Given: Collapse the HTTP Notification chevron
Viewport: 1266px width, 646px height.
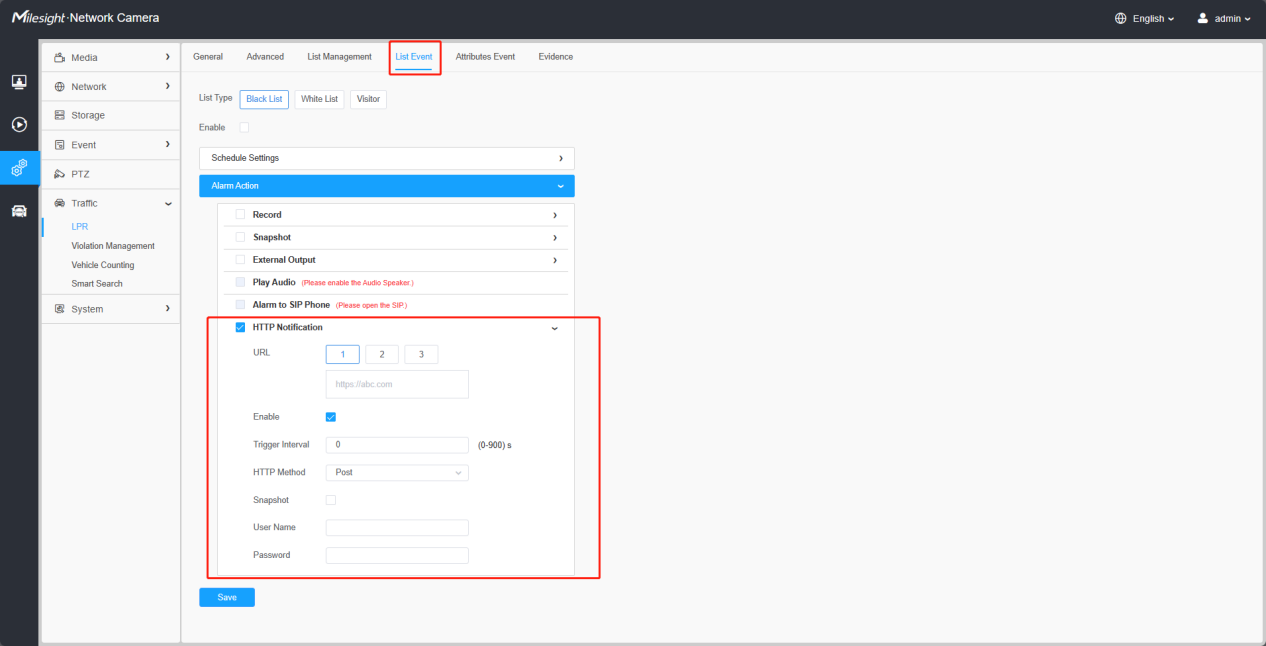Looking at the screenshot, I should click(x=555, y=328).
